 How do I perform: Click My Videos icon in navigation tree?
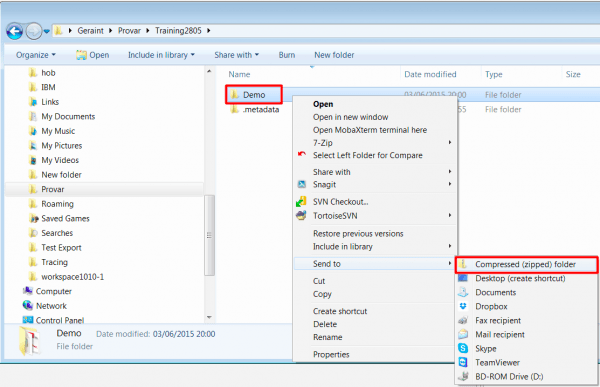tap(33, 160)
